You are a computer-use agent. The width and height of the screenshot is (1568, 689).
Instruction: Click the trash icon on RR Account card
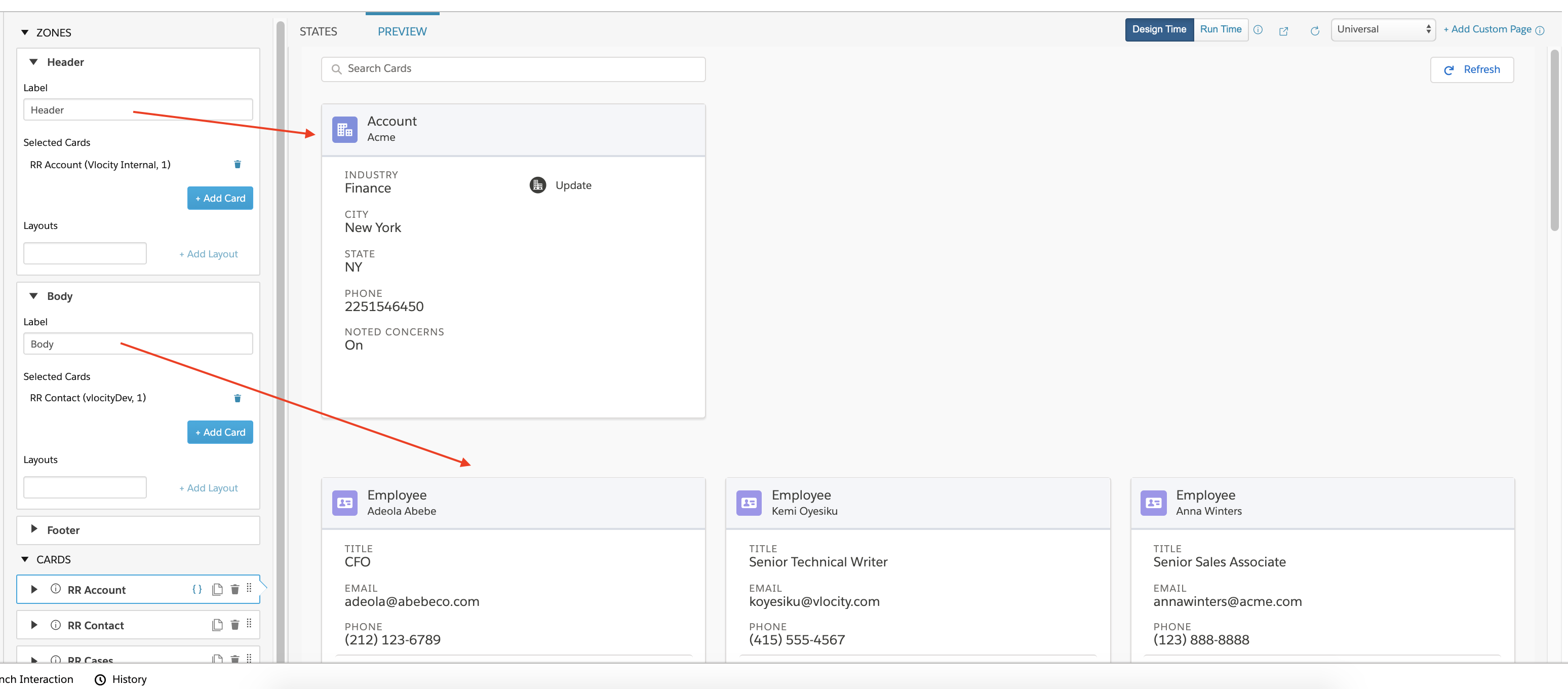click(x=235, y=589)
